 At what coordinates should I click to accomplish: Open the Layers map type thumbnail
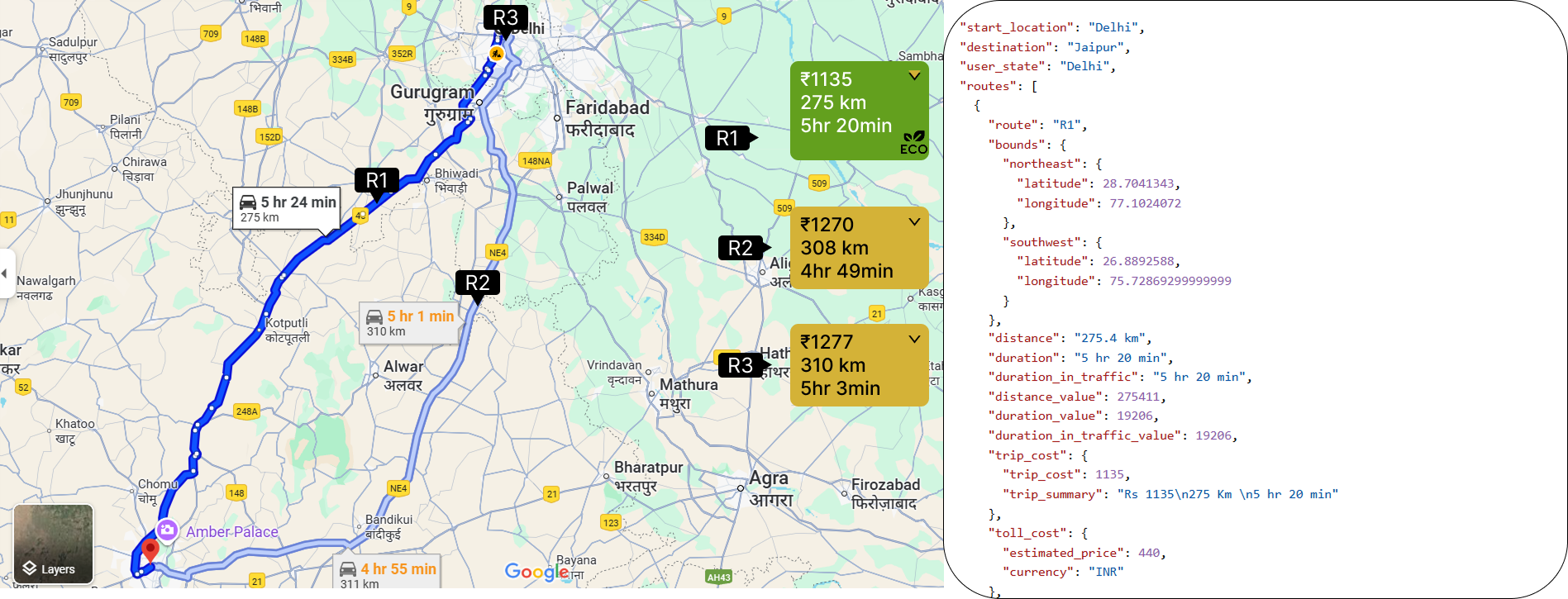coord(54,544)
